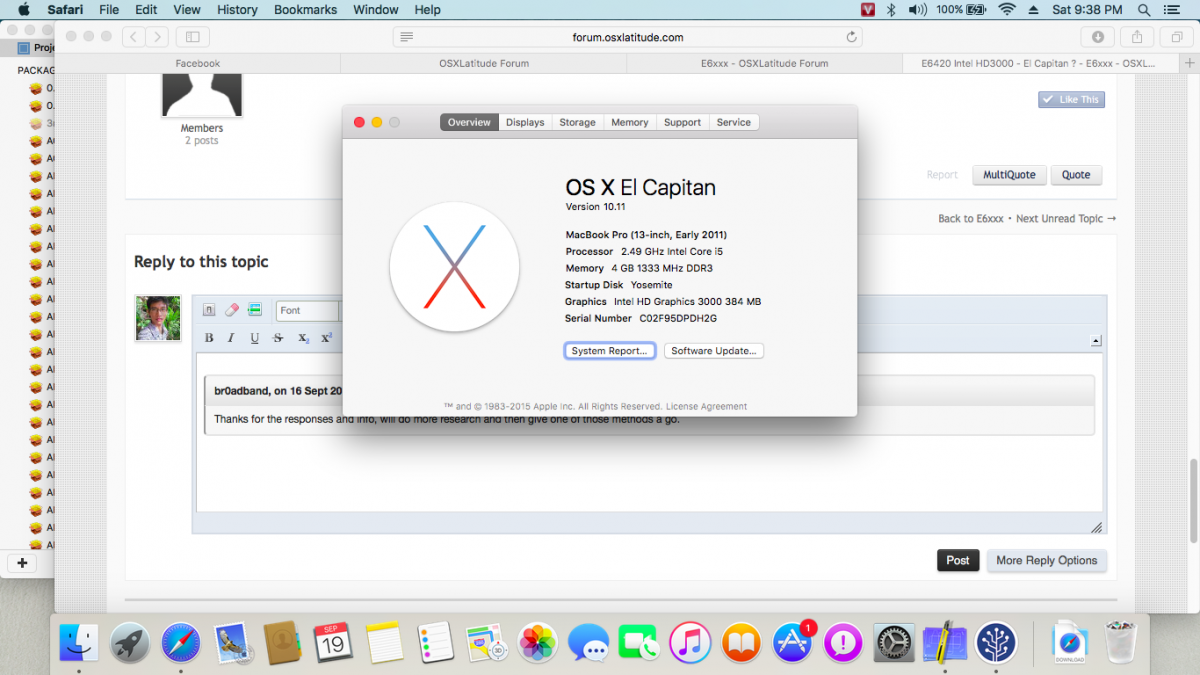
Task: Open the Apple menu
Action: pos(24,10)
